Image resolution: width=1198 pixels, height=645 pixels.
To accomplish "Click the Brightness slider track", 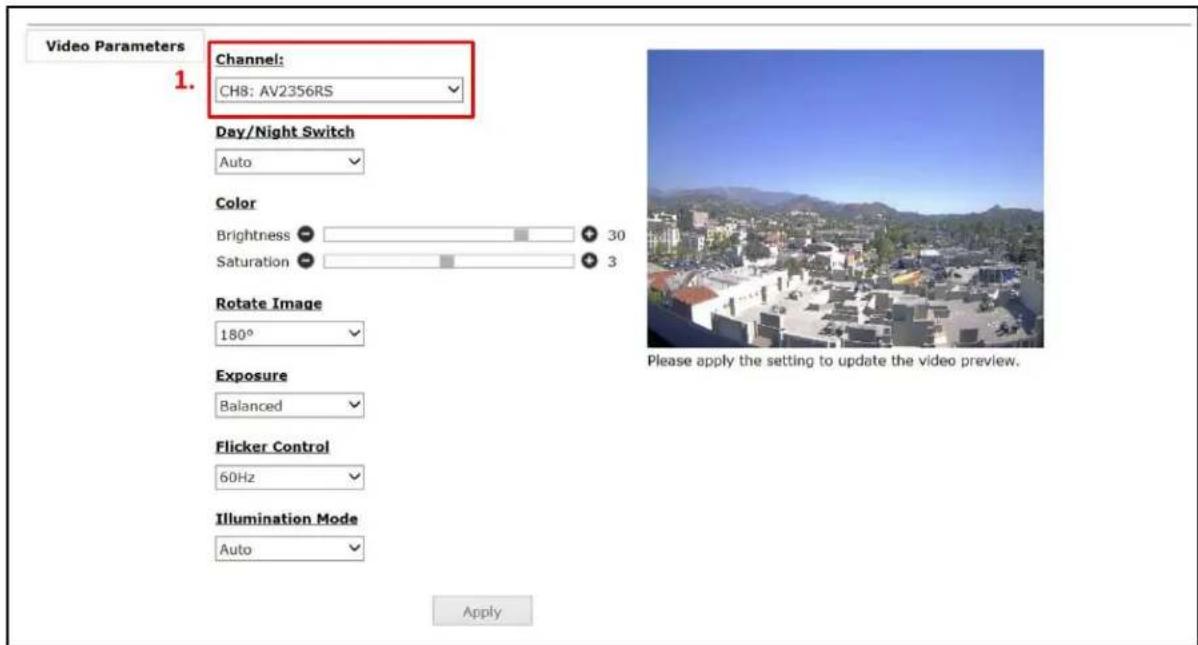I will tap(448, 235).
